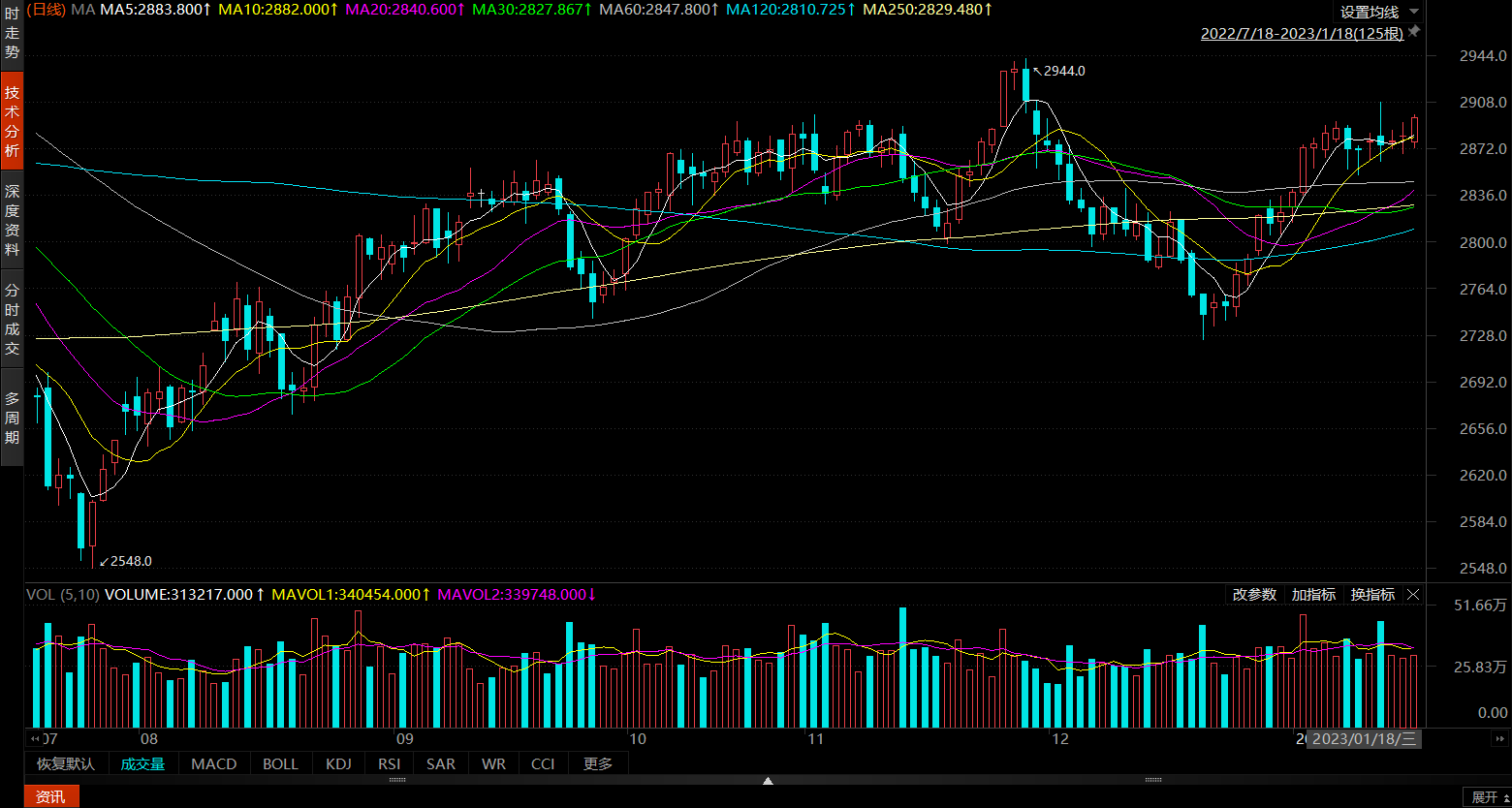Click 恢复默认 to reset indicators
This screenshot has height=808, width=1512.
pyautogui.click(x=66, y=763)
